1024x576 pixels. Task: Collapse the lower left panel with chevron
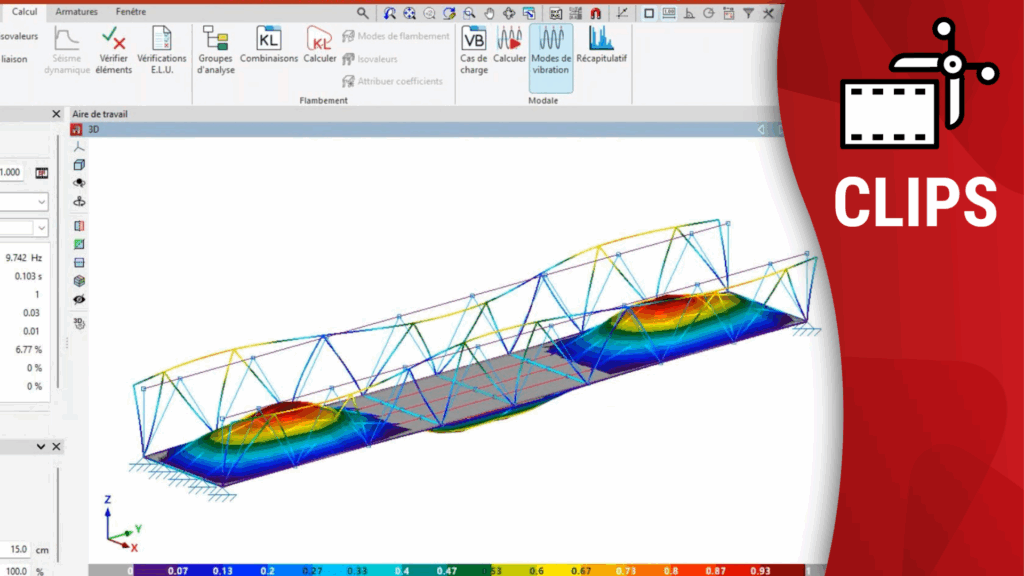coord(41,446)
